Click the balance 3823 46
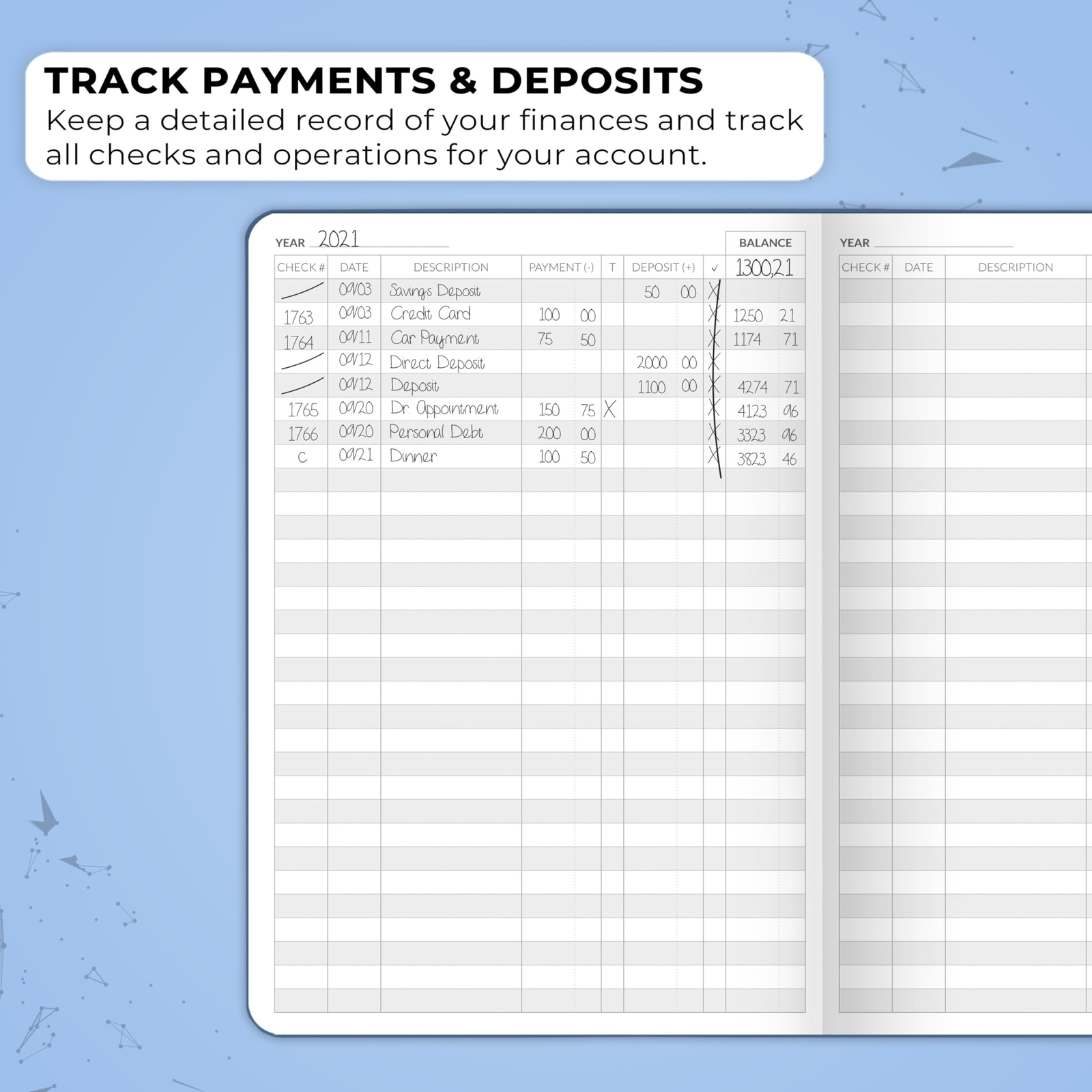 pyautogui.click(x=767, y=459)
